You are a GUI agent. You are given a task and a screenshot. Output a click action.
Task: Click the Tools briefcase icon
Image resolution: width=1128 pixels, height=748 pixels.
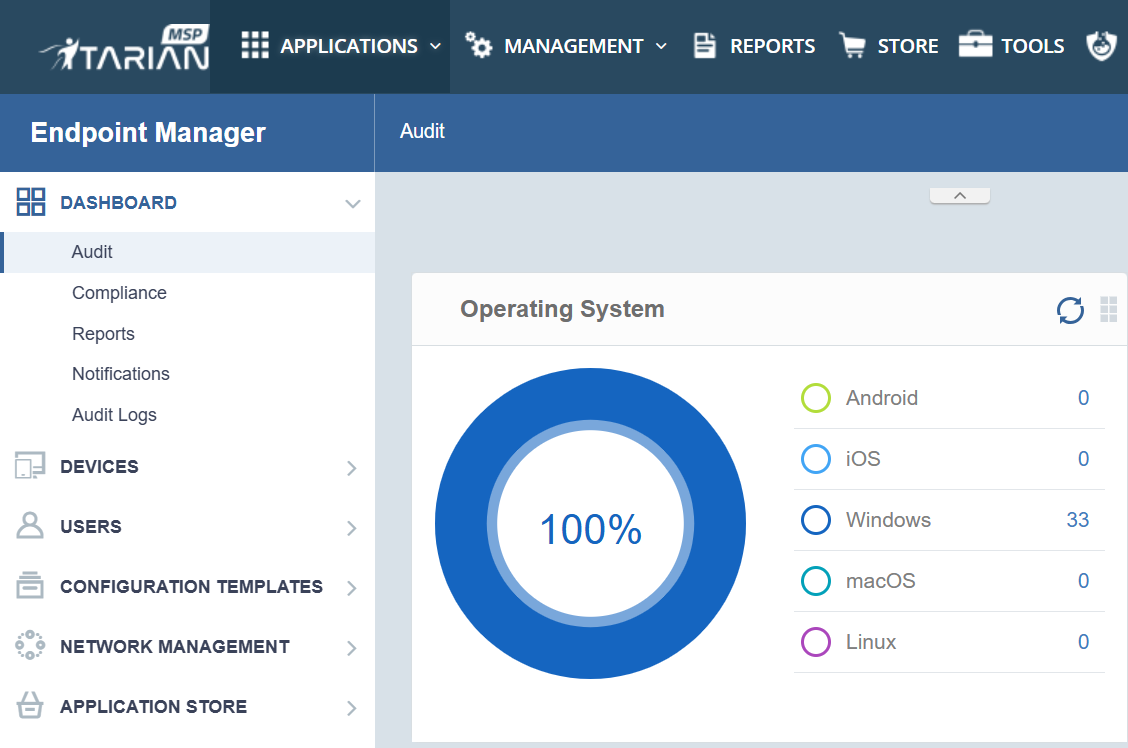pyautogui.click(x=975, y=46)
